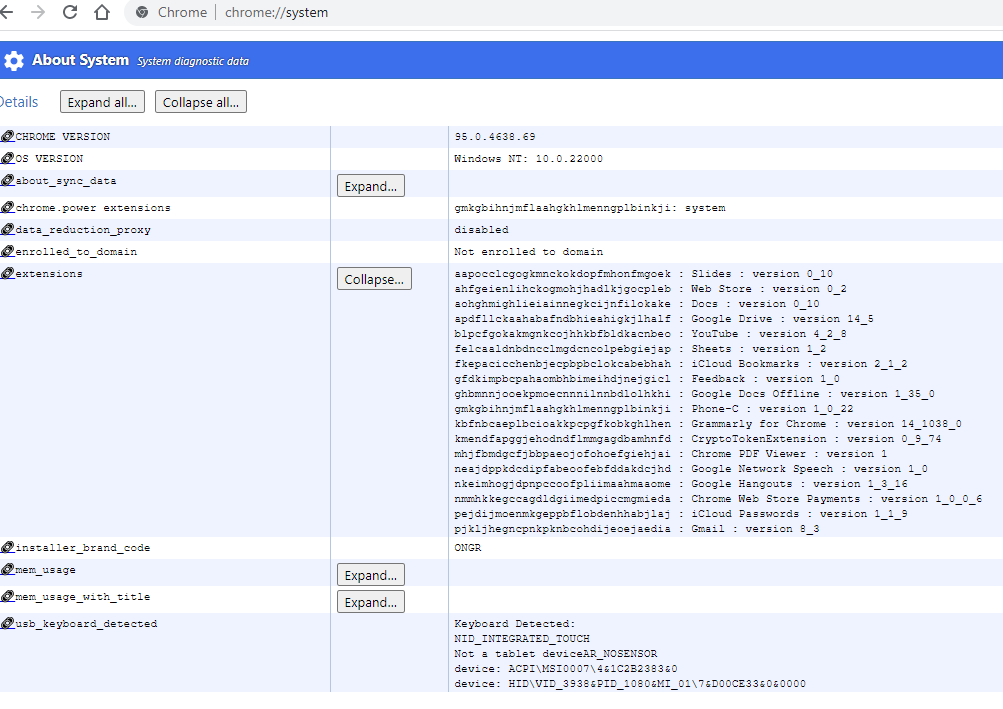The image size is (1003, 709).
Task: Click the Slides version 0_10 line
Action: [x=644, y=274]
